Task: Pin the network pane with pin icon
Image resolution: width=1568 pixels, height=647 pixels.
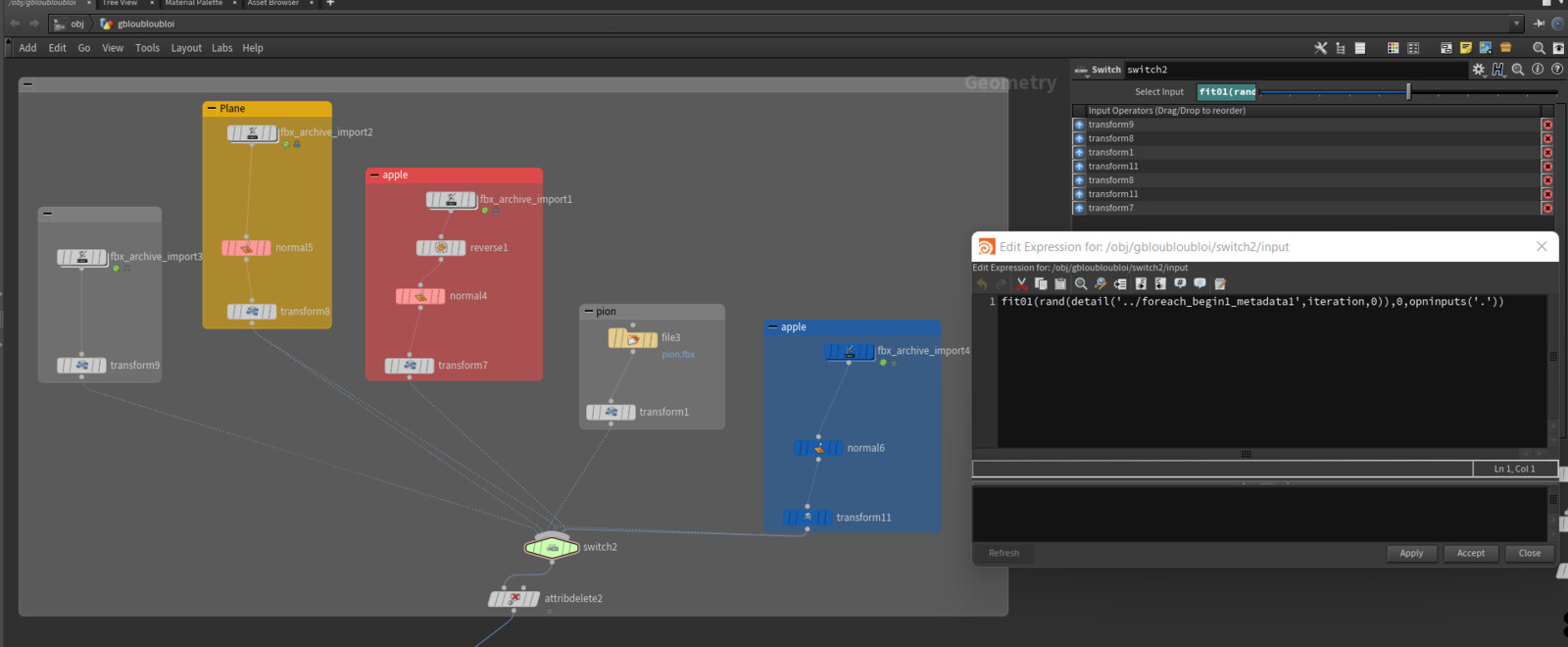Action: (x=1539, y=24)
